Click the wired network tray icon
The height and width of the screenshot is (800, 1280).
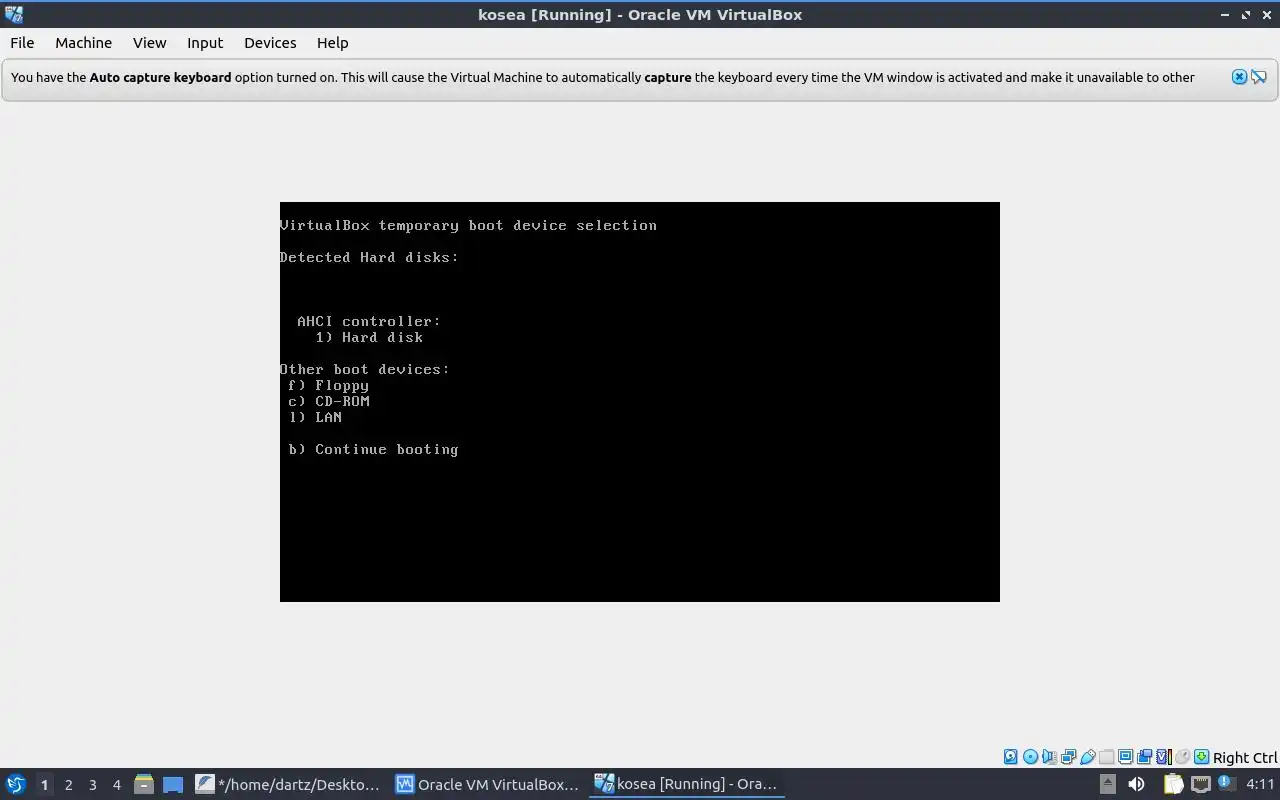point(1200,784)
